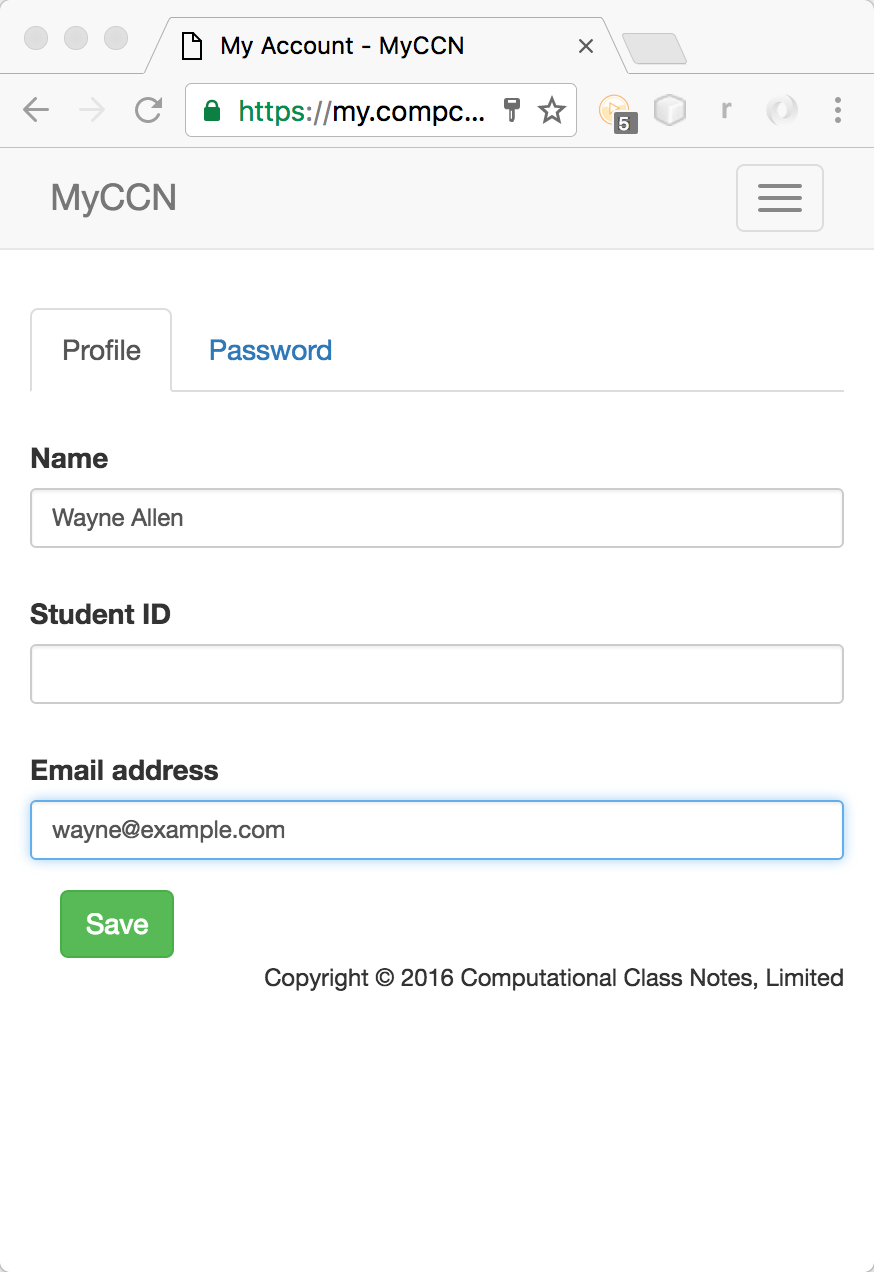Reload the page with refresh icon
This screenshot has height=1272, width=874.
(149, 110)
